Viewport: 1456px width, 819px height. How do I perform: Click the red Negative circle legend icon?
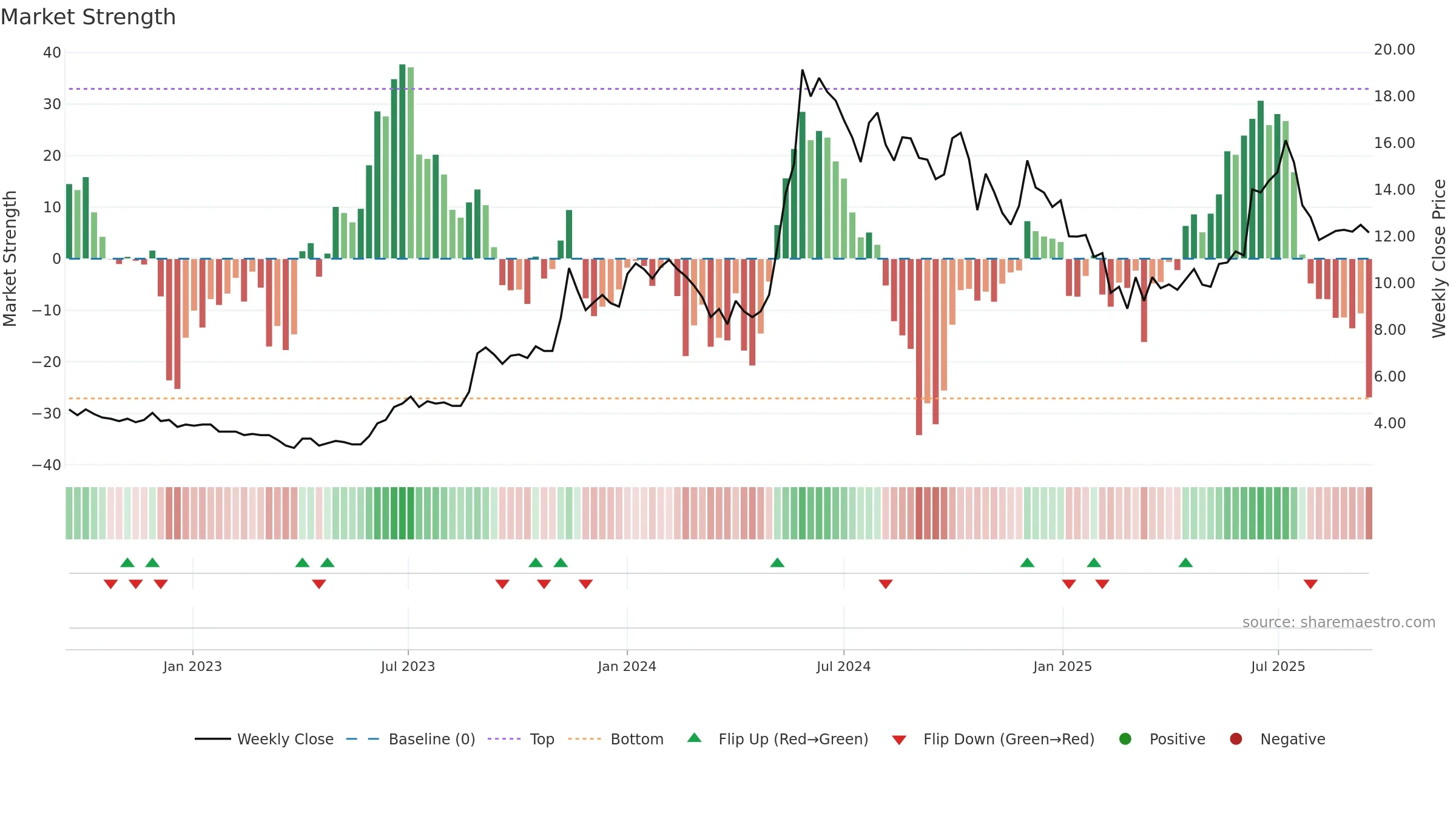pos(1236,739)
